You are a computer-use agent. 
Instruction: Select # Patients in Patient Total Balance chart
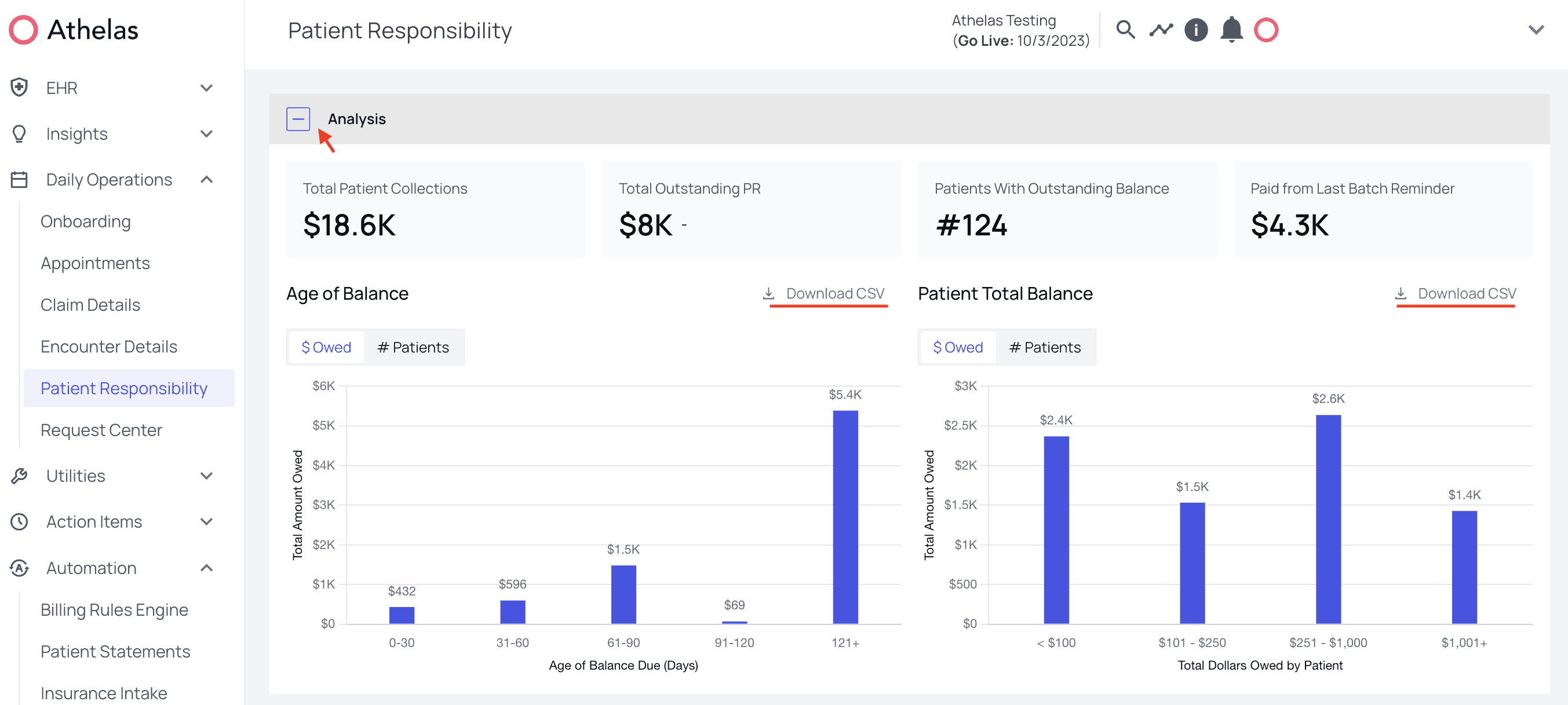point(1045,348)
